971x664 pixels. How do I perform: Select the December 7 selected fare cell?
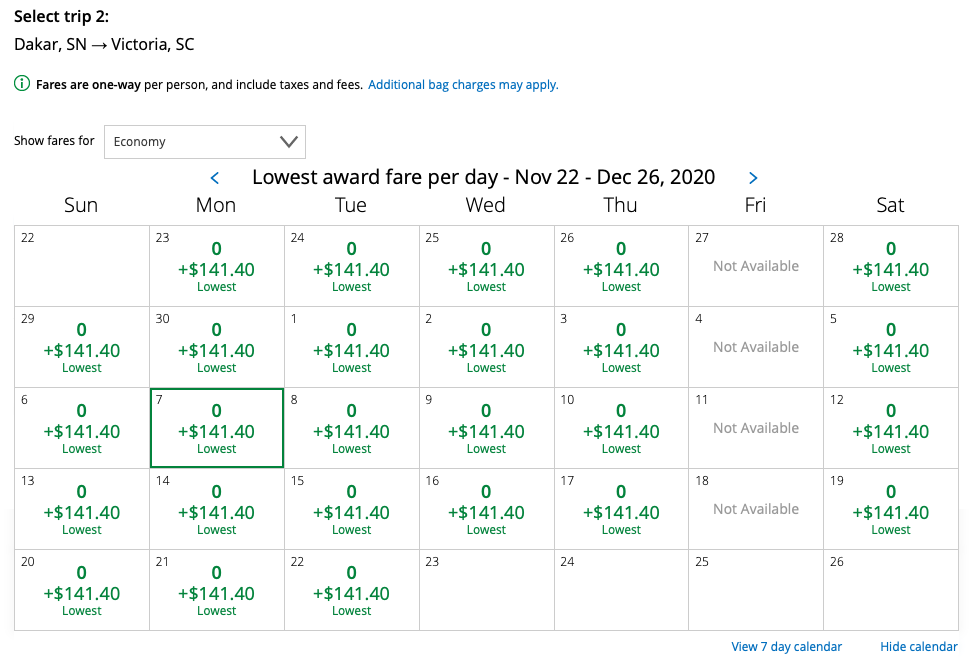click(216, 427)
